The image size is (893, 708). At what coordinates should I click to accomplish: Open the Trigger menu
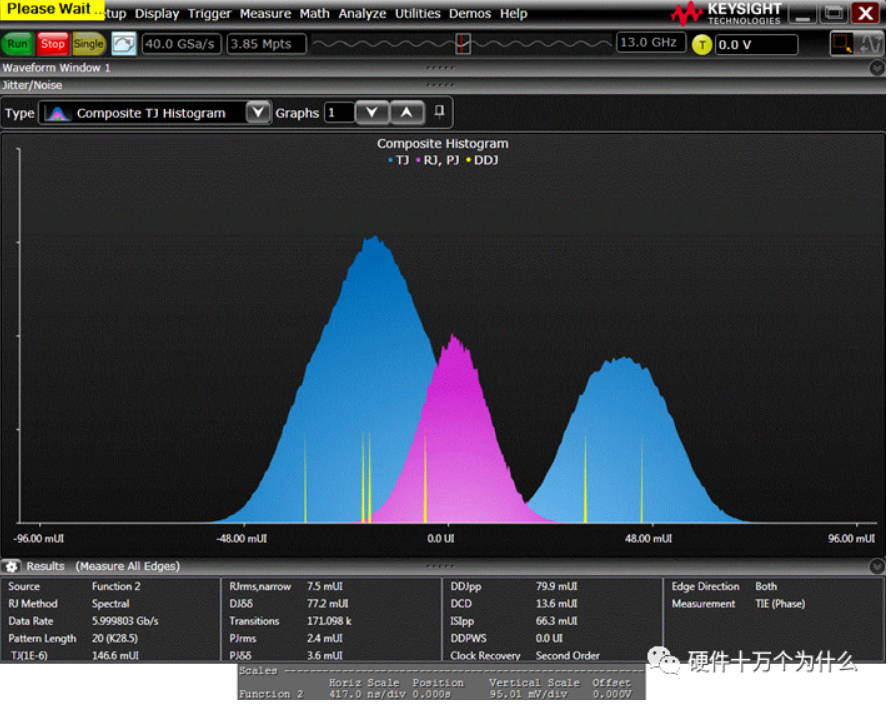pyautogui.click(x=209, y=14)
